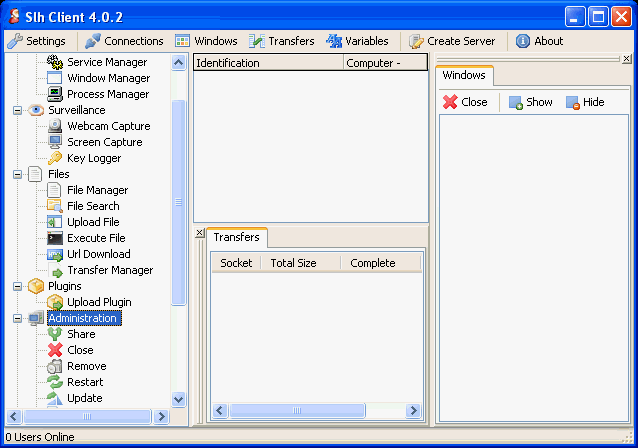638x448 pixels.
Task: Click the red Remove icon
Action: click(56, 366)
